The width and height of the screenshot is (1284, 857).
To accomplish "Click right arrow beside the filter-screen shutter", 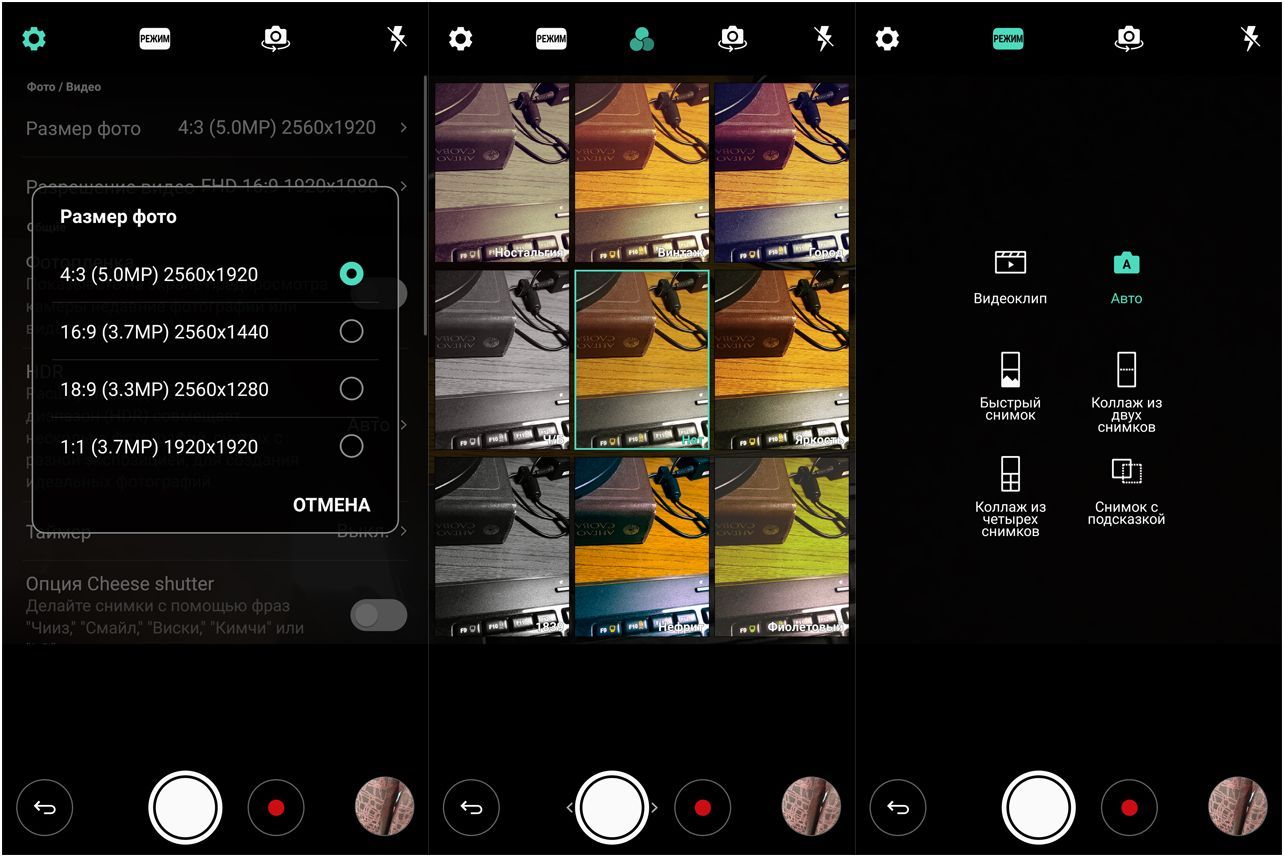I will [655, 807].
